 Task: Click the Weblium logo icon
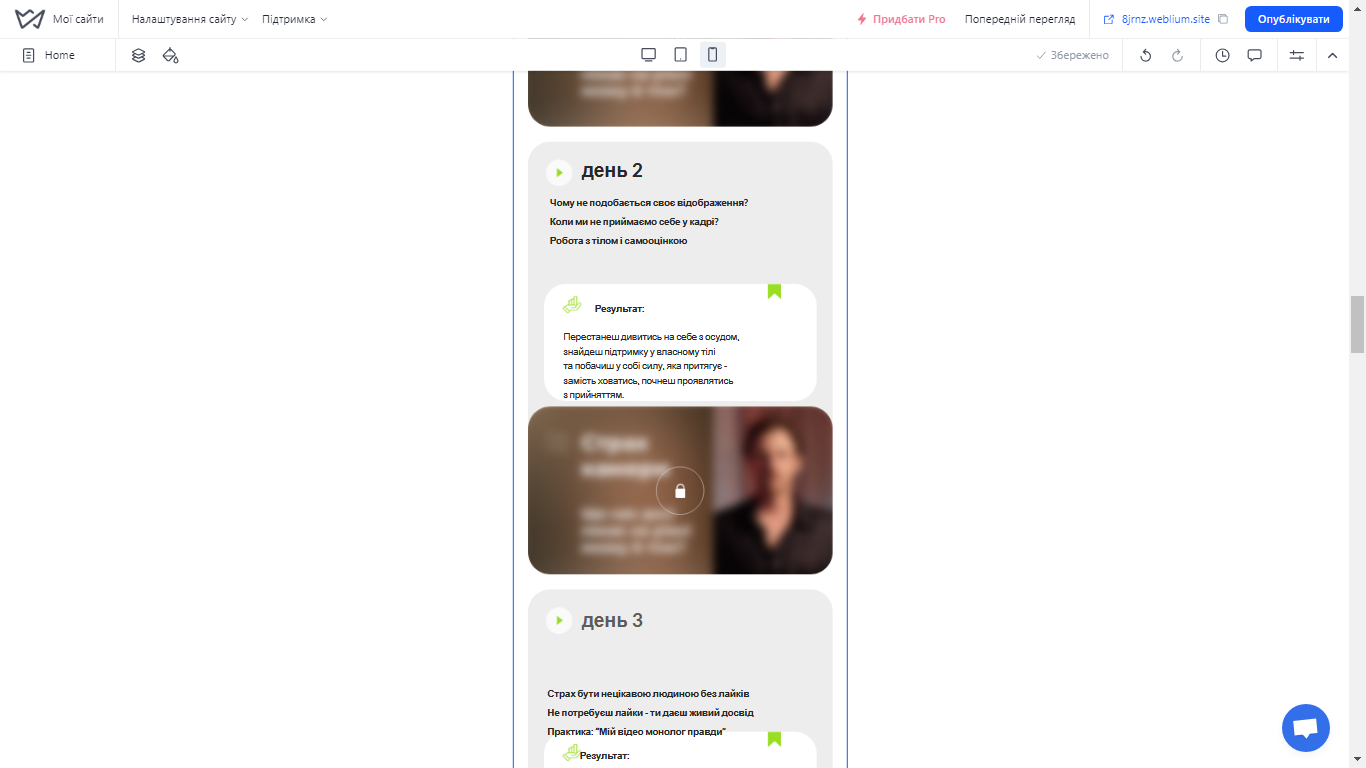(x=30, y=19)
